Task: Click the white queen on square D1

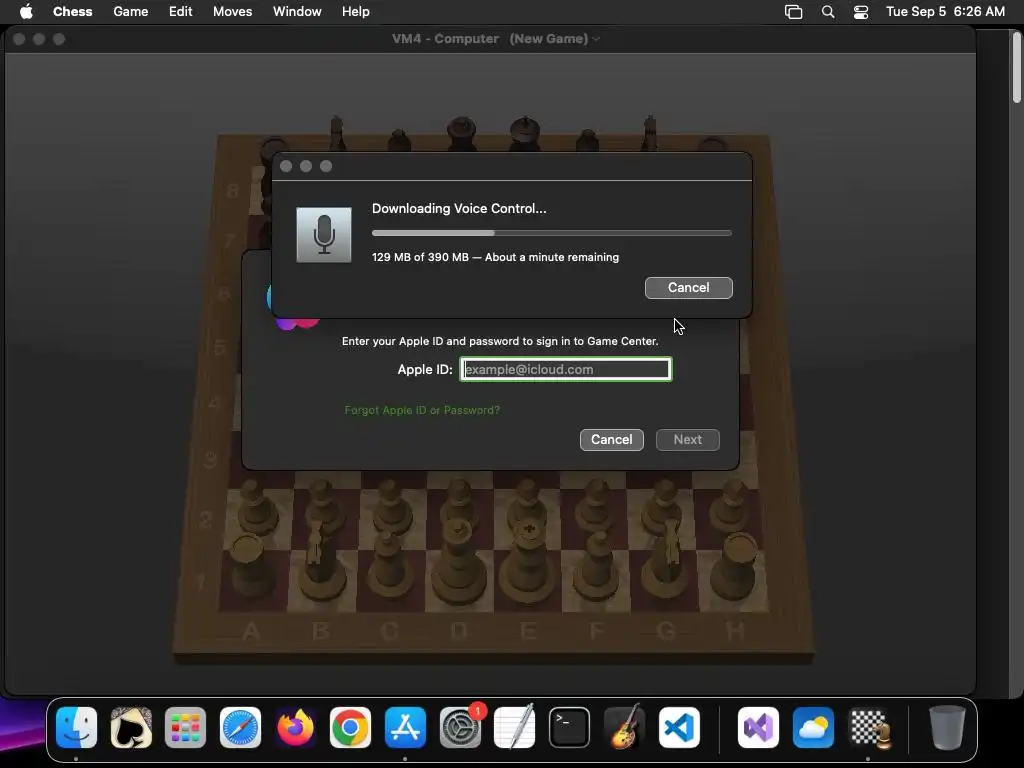Action: tap(458, 562)
